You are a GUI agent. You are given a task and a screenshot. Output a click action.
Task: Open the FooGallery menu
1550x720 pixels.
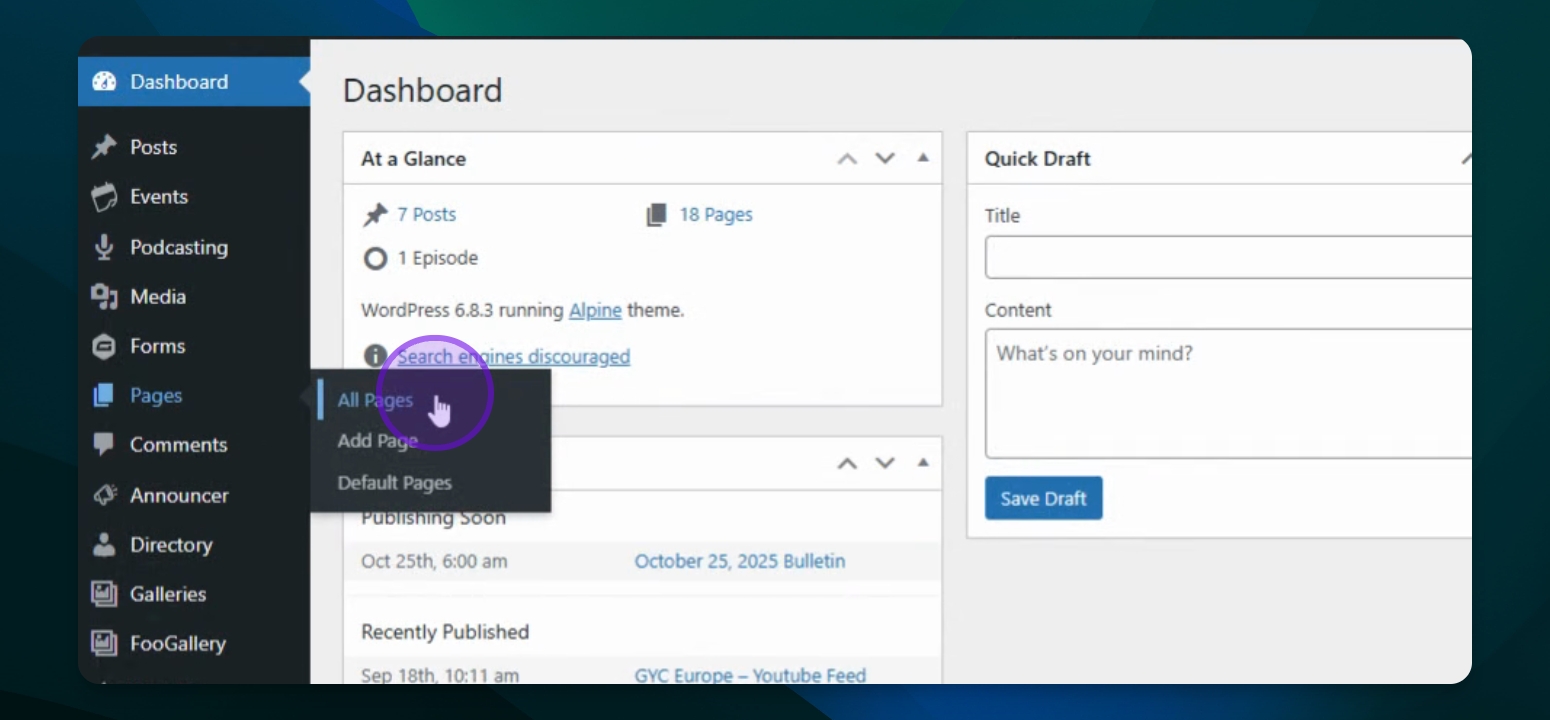194,644
